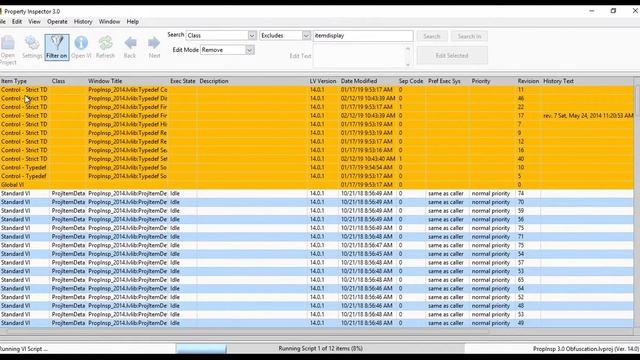640x360 pixels.
Task: Open the Edit menu
Action: pos(17,22)
